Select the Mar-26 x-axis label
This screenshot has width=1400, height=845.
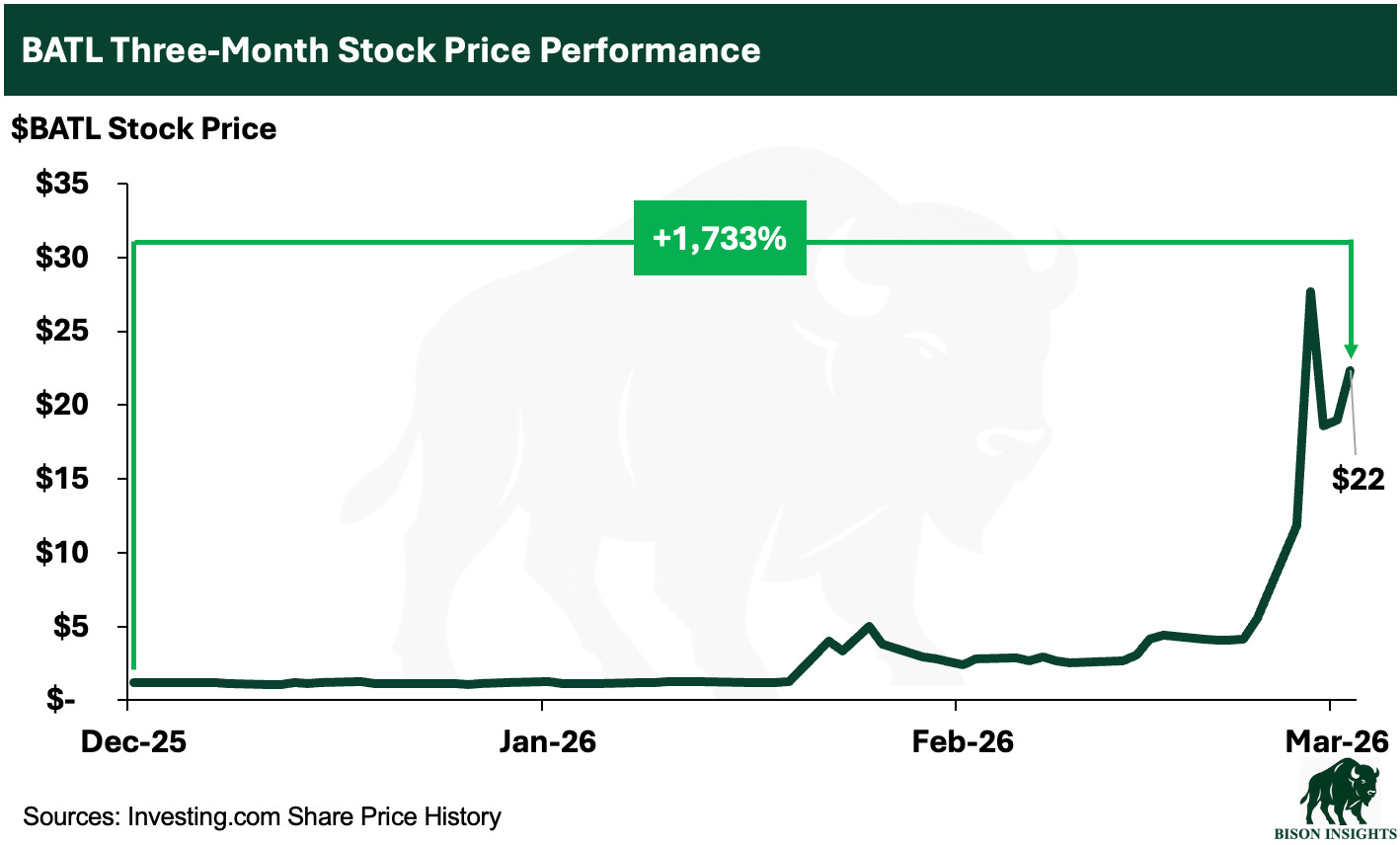1337,741
